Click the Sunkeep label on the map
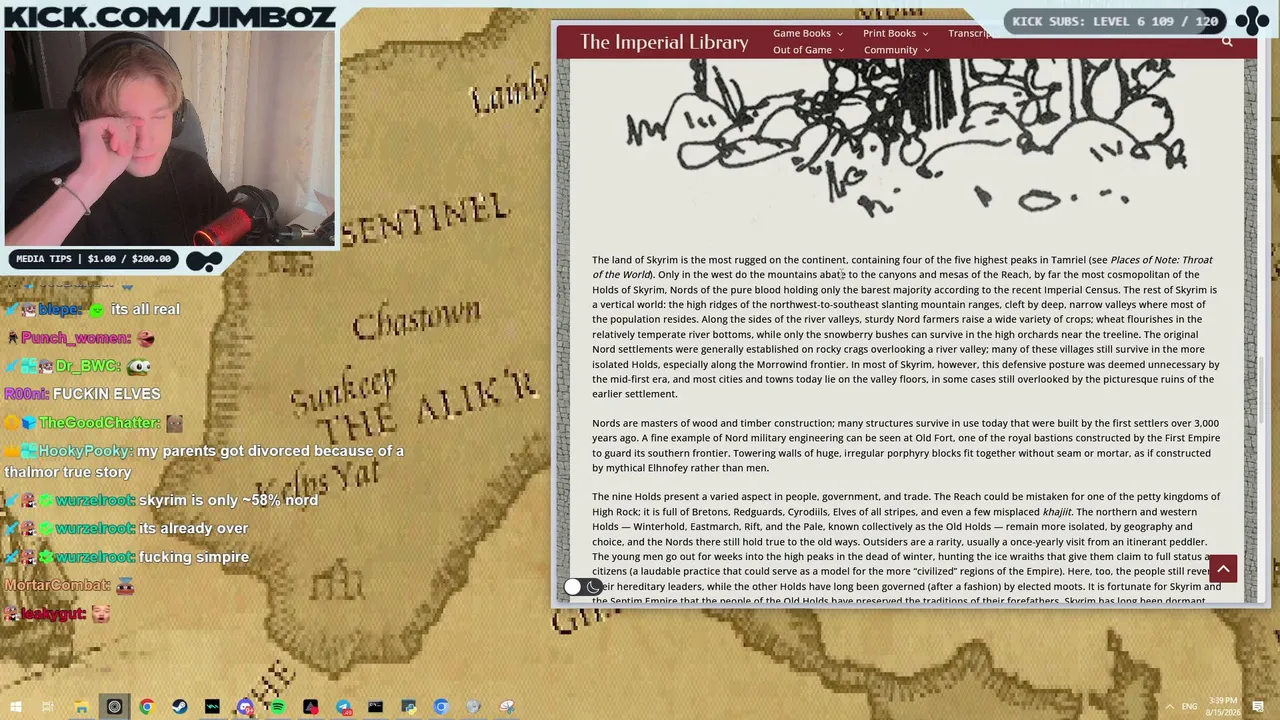The image size is (1280, 720). tap(343, 393)
